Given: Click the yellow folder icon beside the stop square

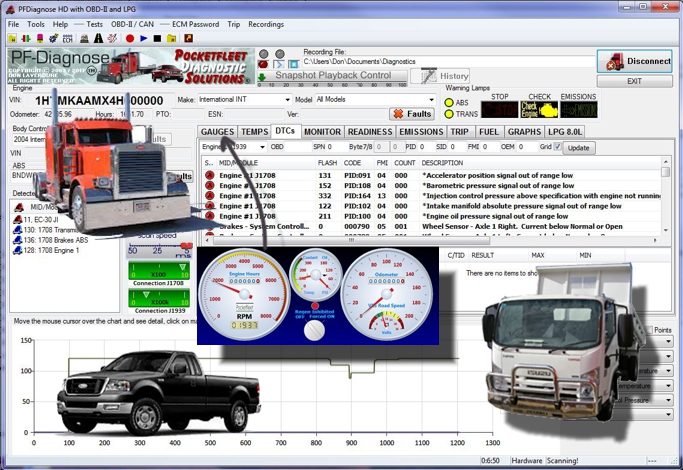Looking at the screenshot, I should [172, 38].
